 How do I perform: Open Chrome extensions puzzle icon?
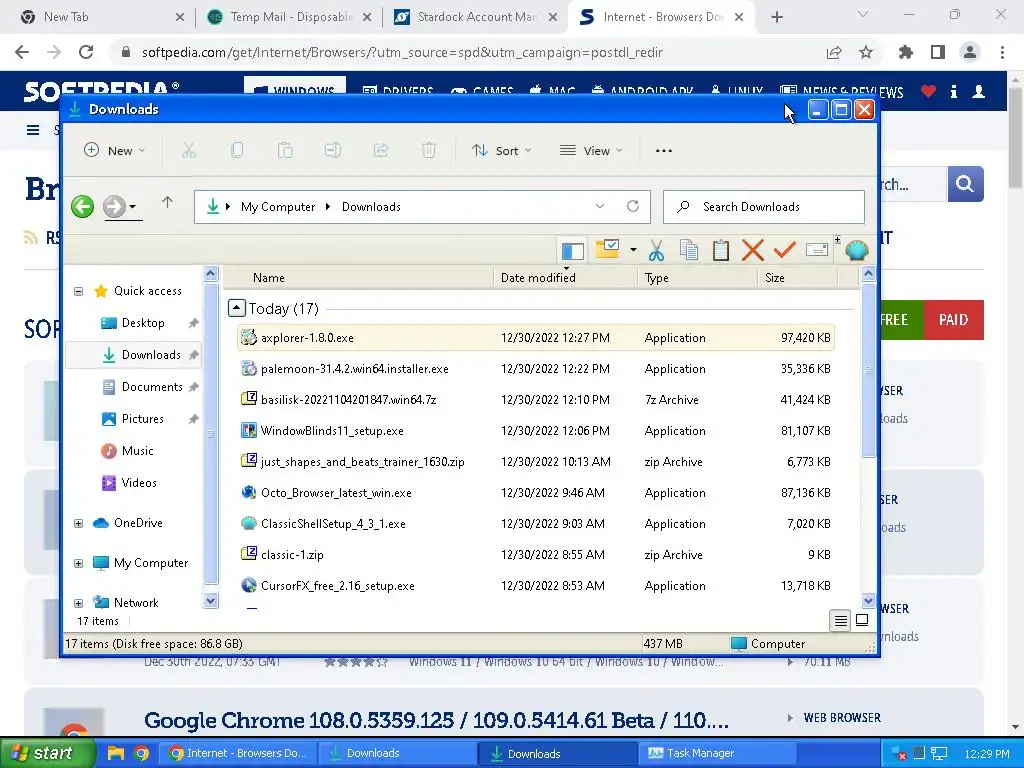[x=906, y=52]
